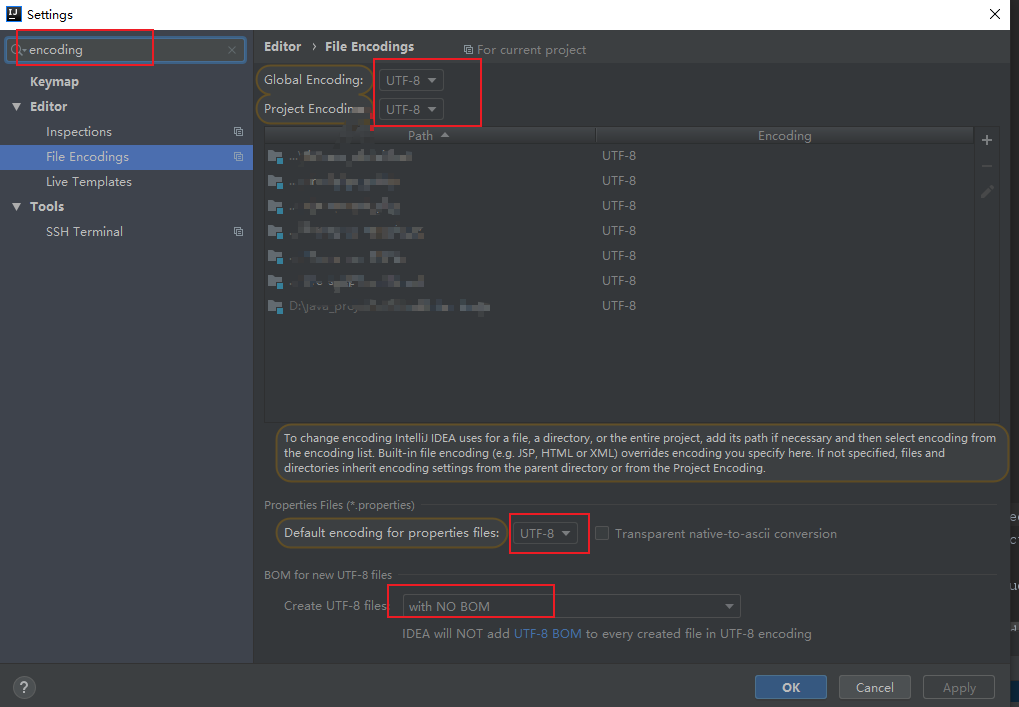
Task: Click the add path plus icon
Action: click(987, 140)
